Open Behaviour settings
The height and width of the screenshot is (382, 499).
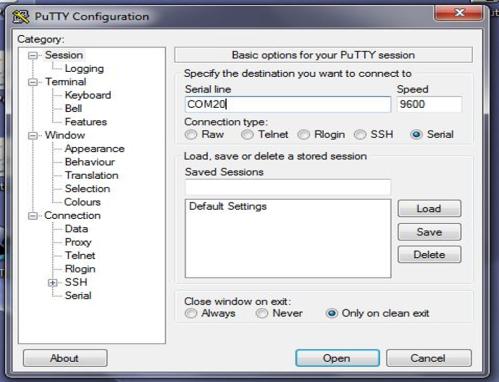90,162
